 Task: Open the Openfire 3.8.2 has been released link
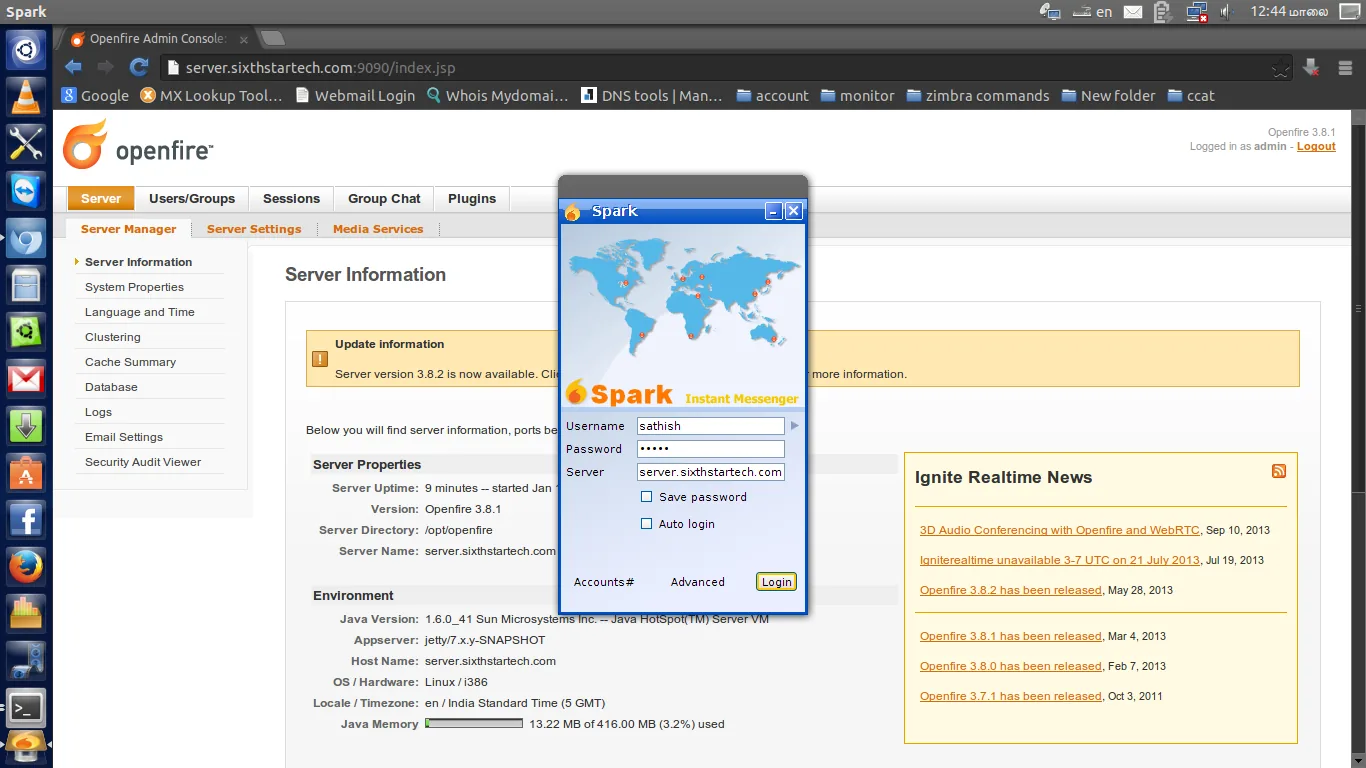pyautogui.click(x=1011, y=590)
